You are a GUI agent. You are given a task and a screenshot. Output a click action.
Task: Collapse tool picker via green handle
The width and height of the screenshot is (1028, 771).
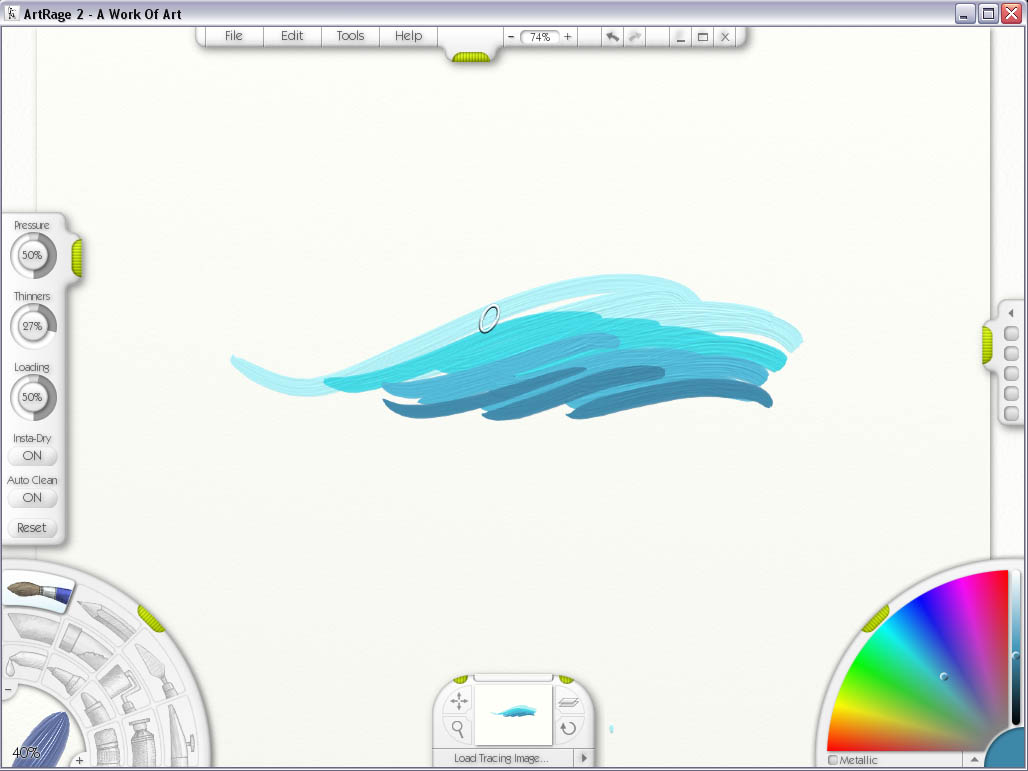click(x=151, y=619)
